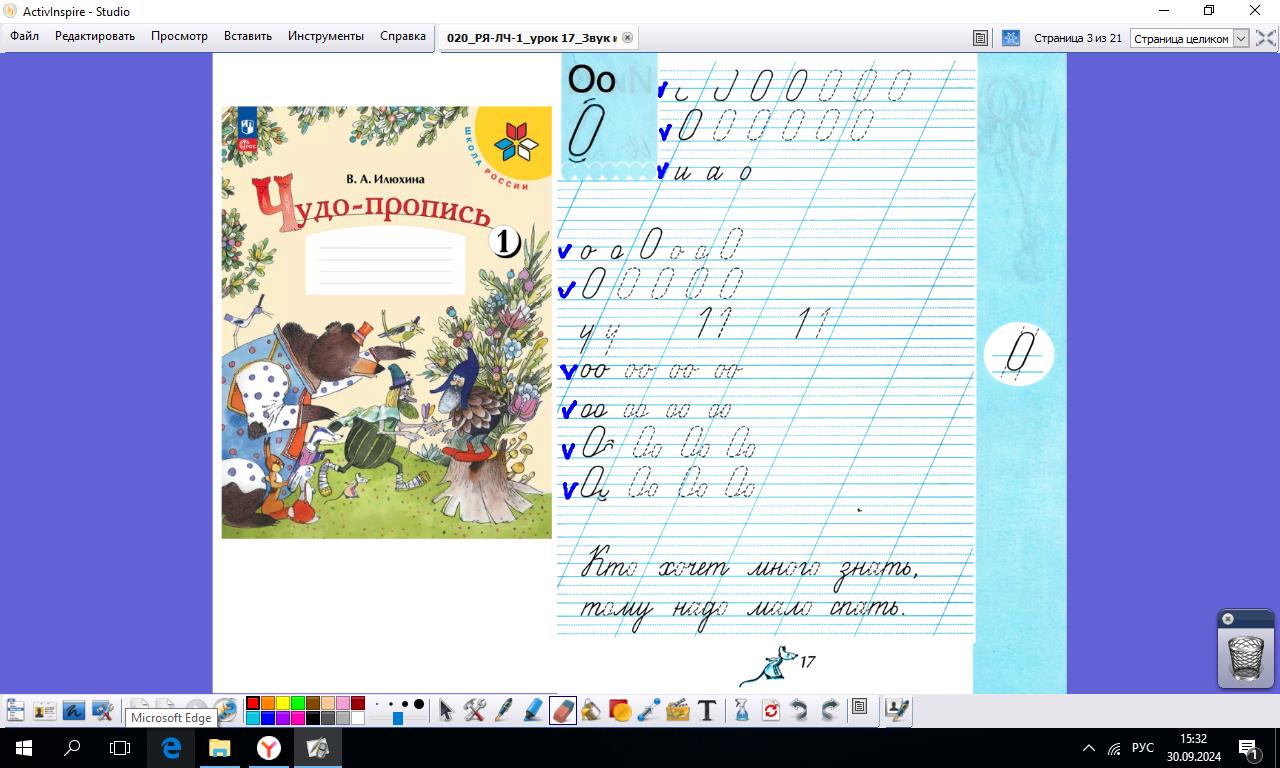Click the pen width slider handle
This screenshot has width=1280, height=768.
pyautogui.click(x=398, y=718)
